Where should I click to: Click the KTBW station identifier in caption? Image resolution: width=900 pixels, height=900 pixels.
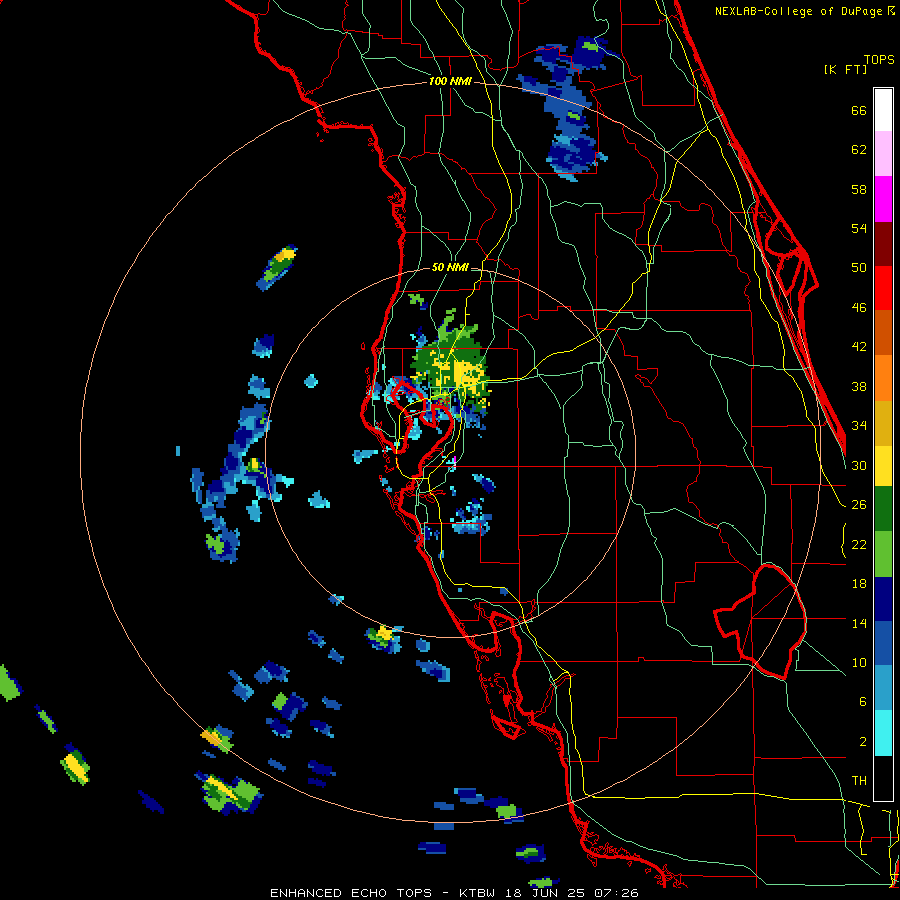479,893
